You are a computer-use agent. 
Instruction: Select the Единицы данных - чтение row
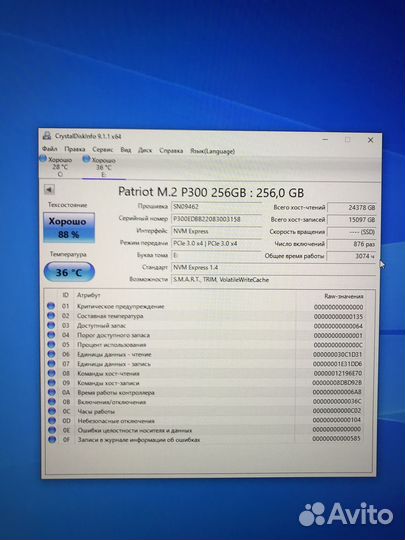coord(206,354)
